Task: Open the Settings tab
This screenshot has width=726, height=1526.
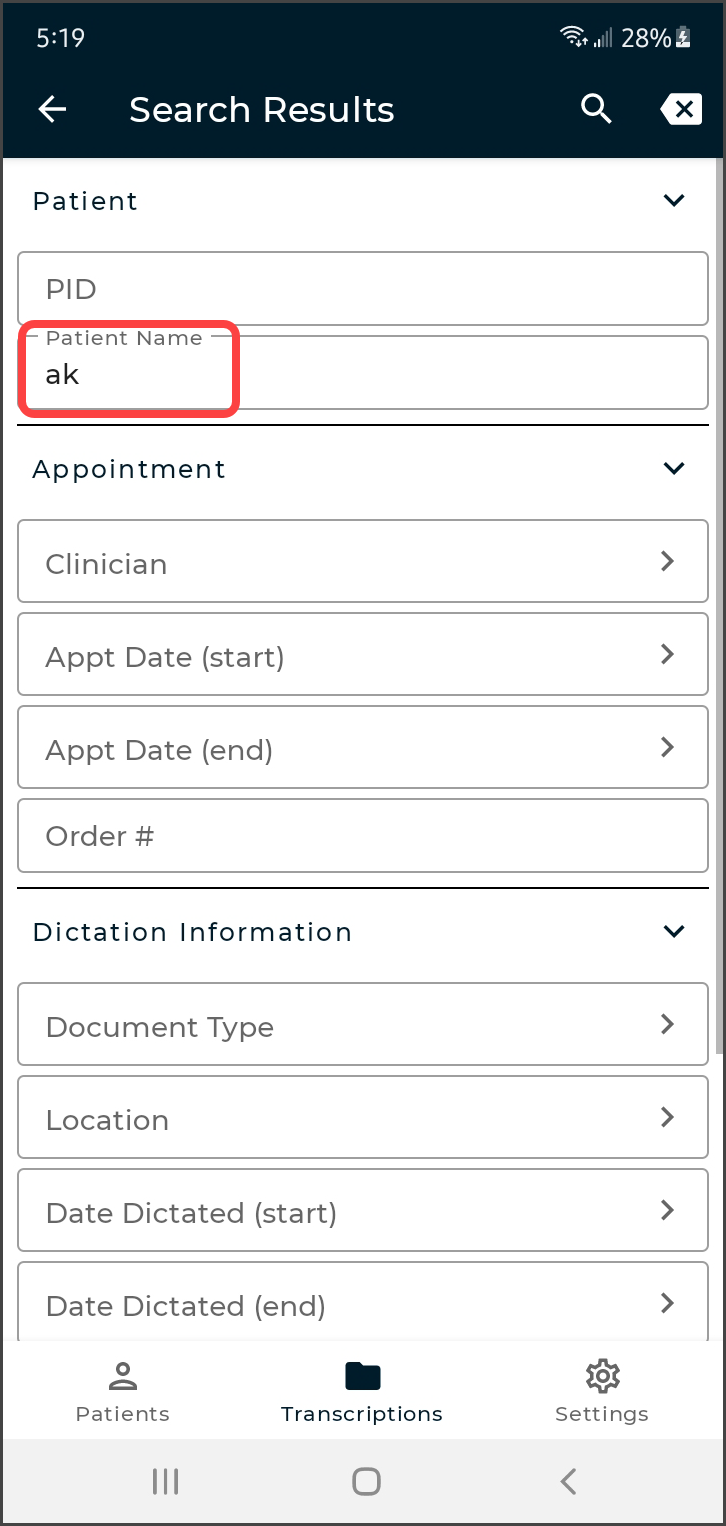Action: point(602,1390)
